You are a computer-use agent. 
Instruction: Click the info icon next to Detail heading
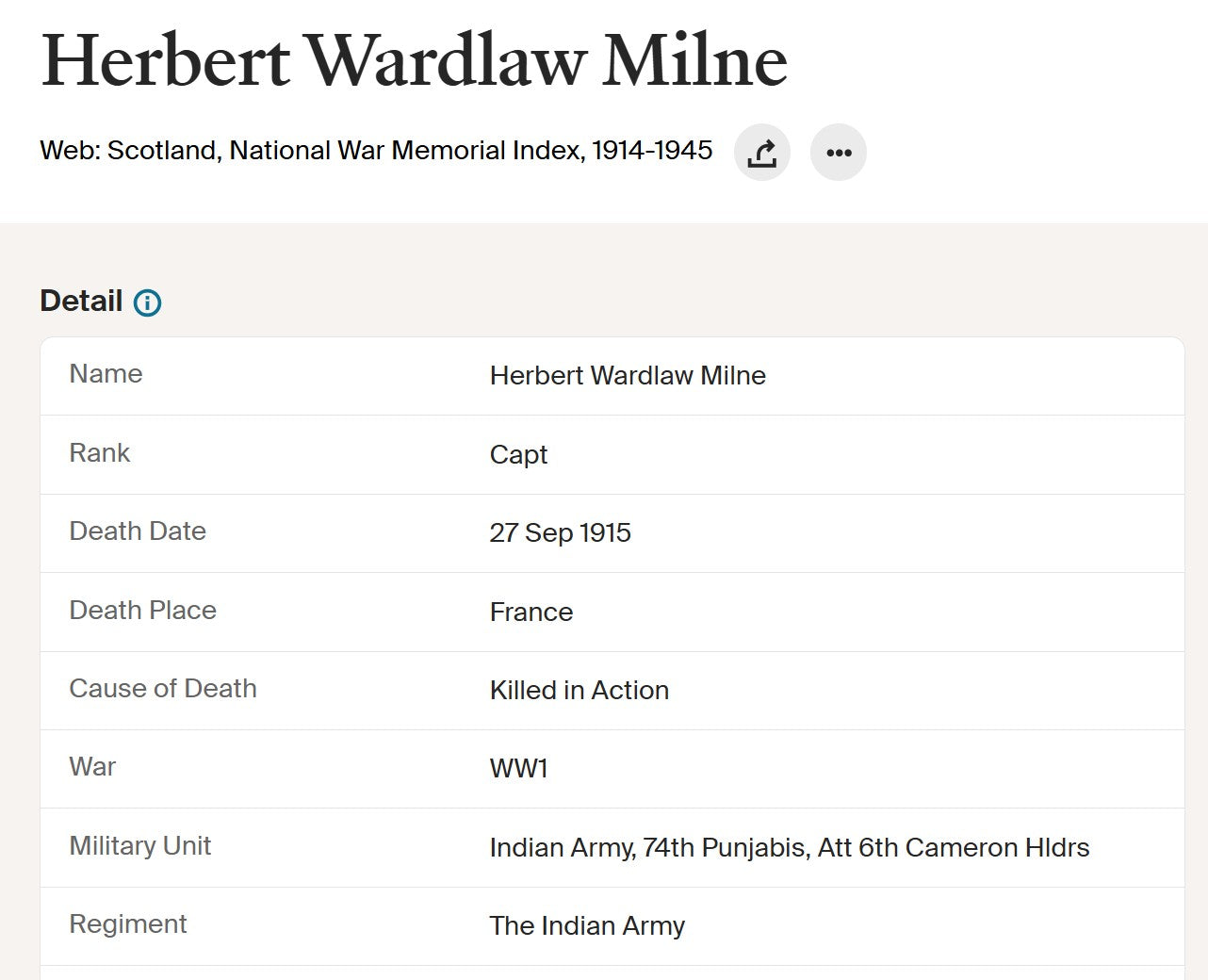[x=147, y=302]
